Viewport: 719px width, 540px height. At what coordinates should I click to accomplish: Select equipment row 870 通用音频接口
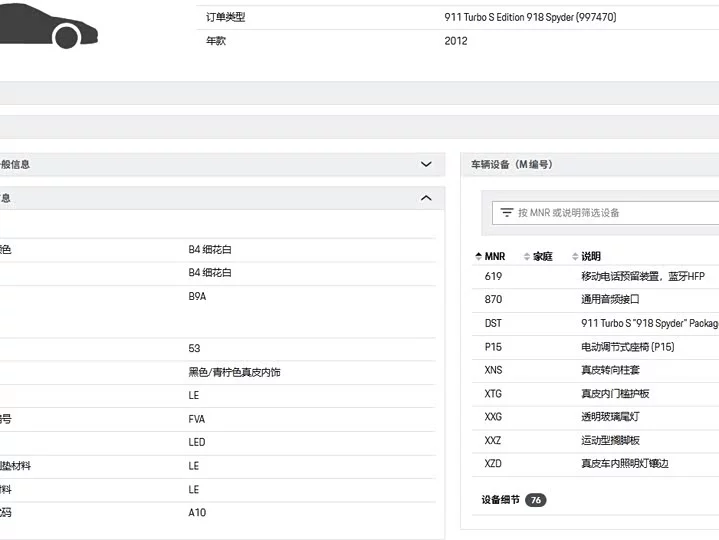(x=595, y=299)
